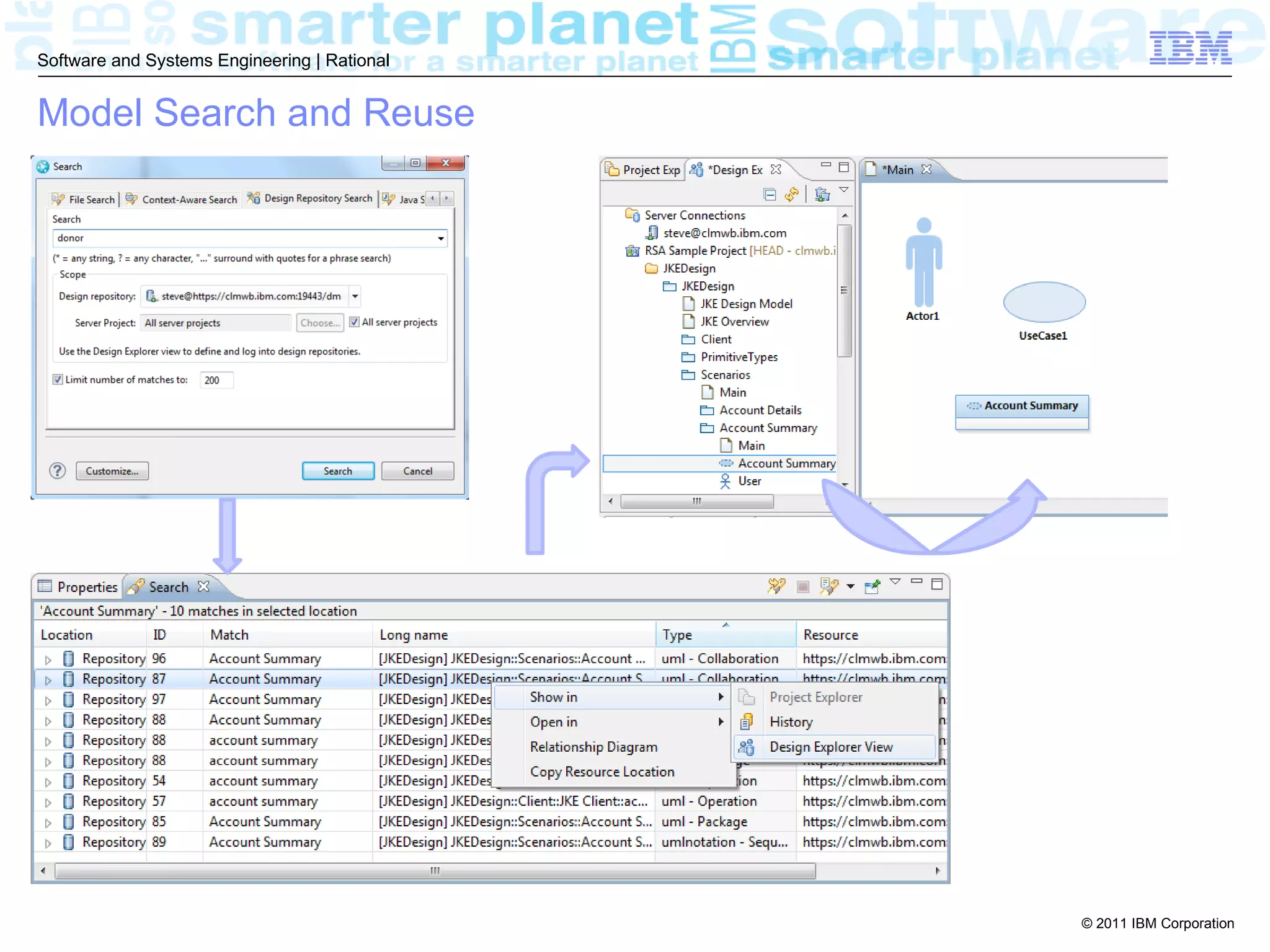Image resolution: width=1270 pixels, height=952 pixels.
Task: Click the Design Explorer horizontal scrollbar
Action: pos(697,501)
